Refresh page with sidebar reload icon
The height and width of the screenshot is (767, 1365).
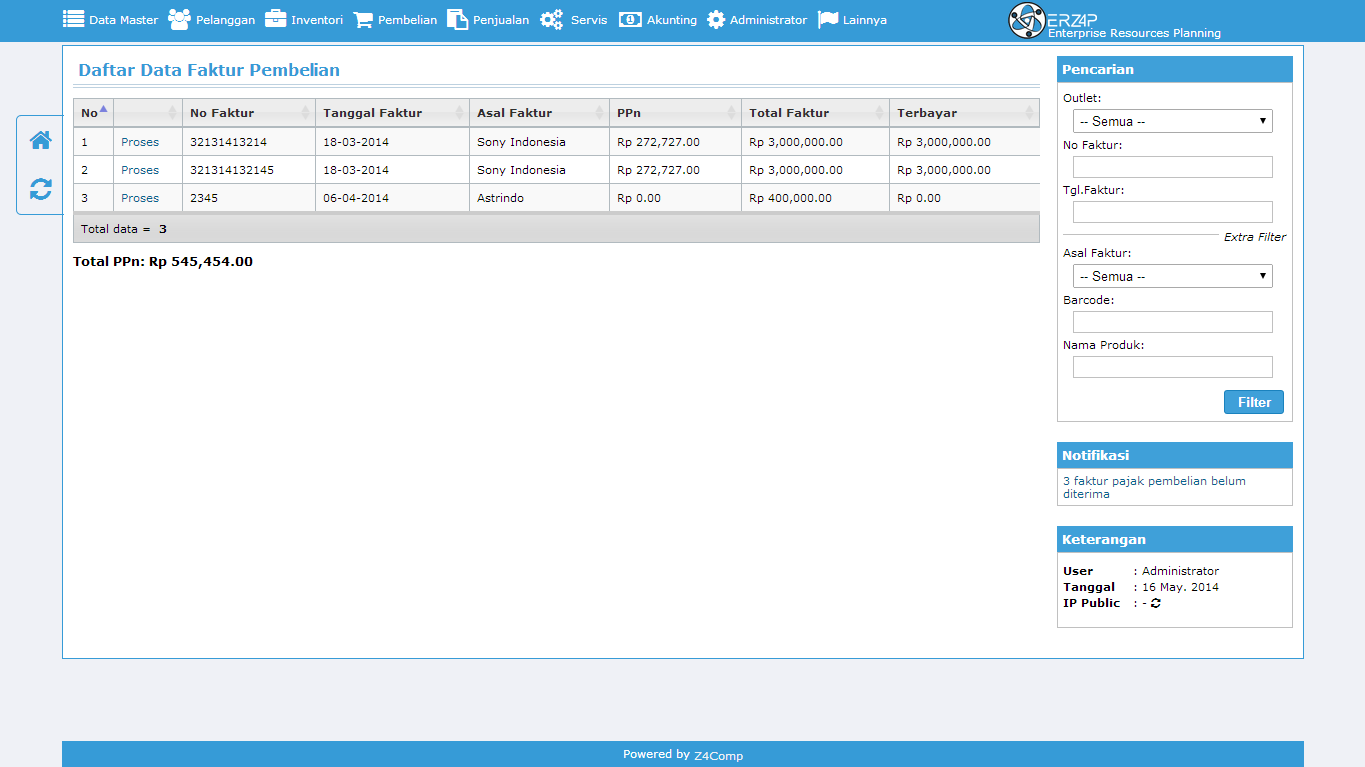pyautogui.click(x=41, y=189)
